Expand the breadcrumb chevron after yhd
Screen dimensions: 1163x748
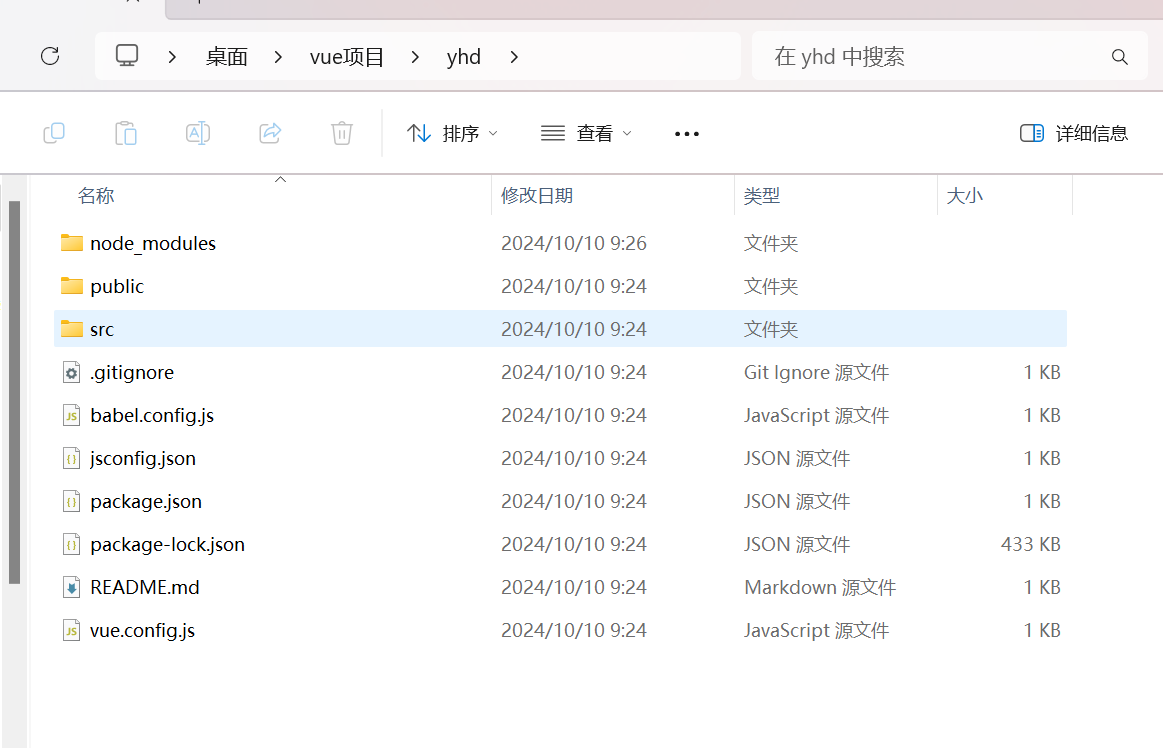pos(513,57)
